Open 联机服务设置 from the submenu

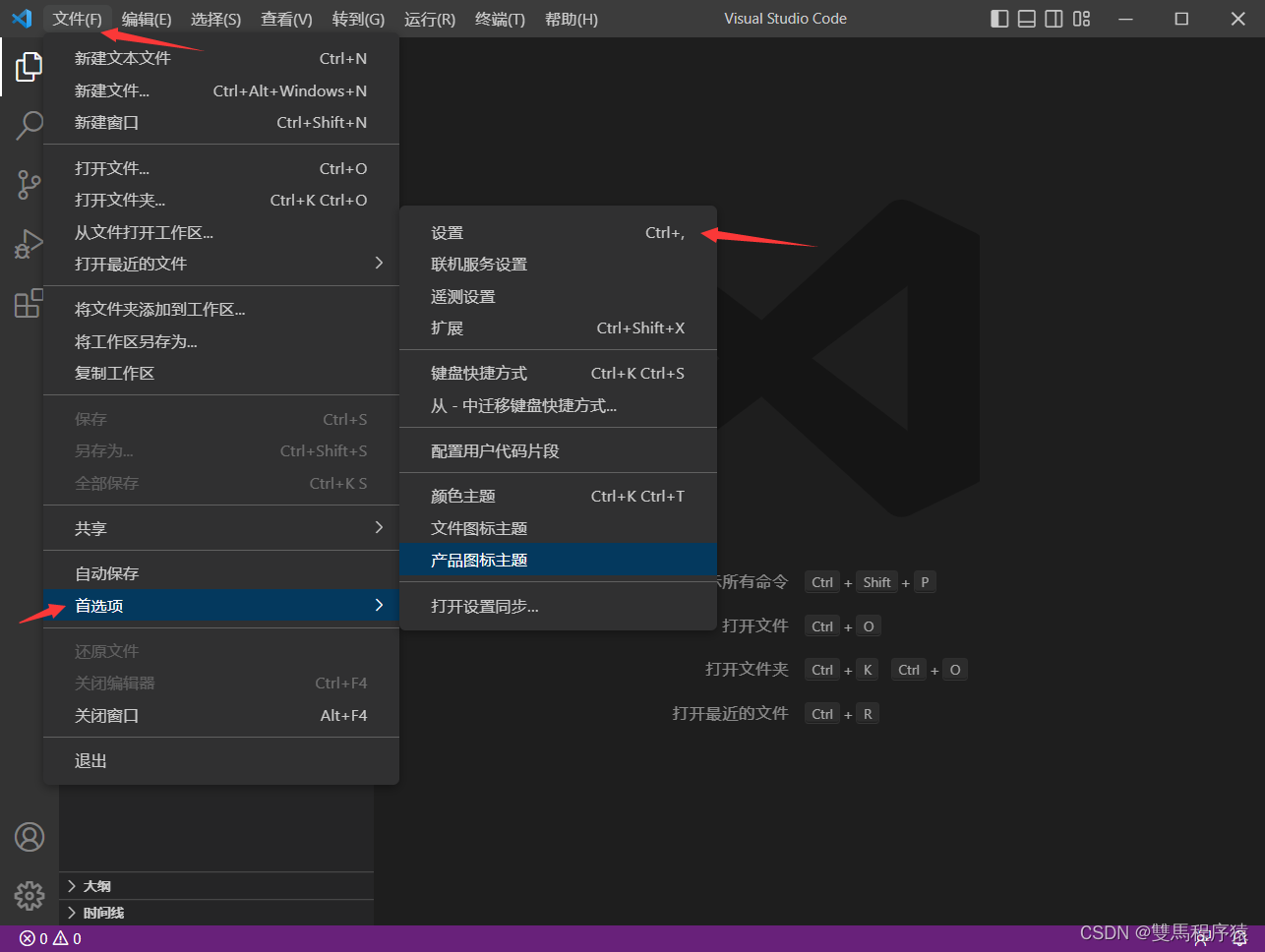click(x=558, y=264)
